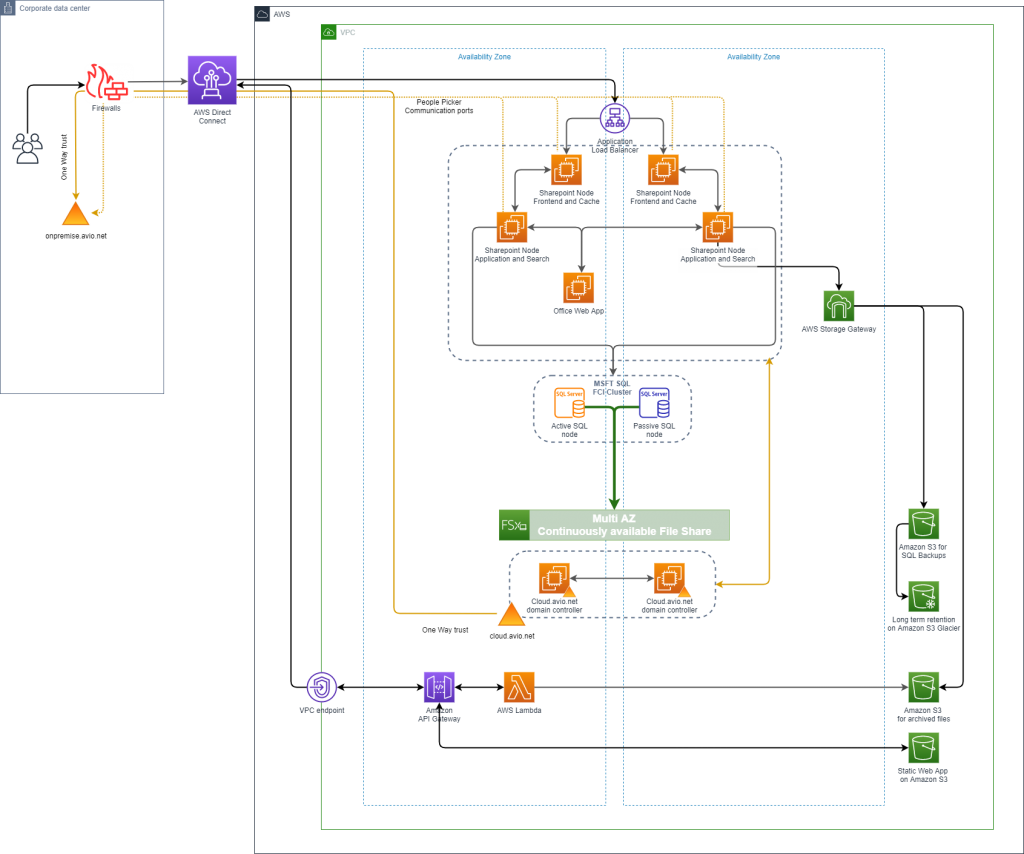Image resolution: width=1024 pixels, height=854 pixels.
Task: Select the VPC endpoint icon
Action: (x=321, y=688)
